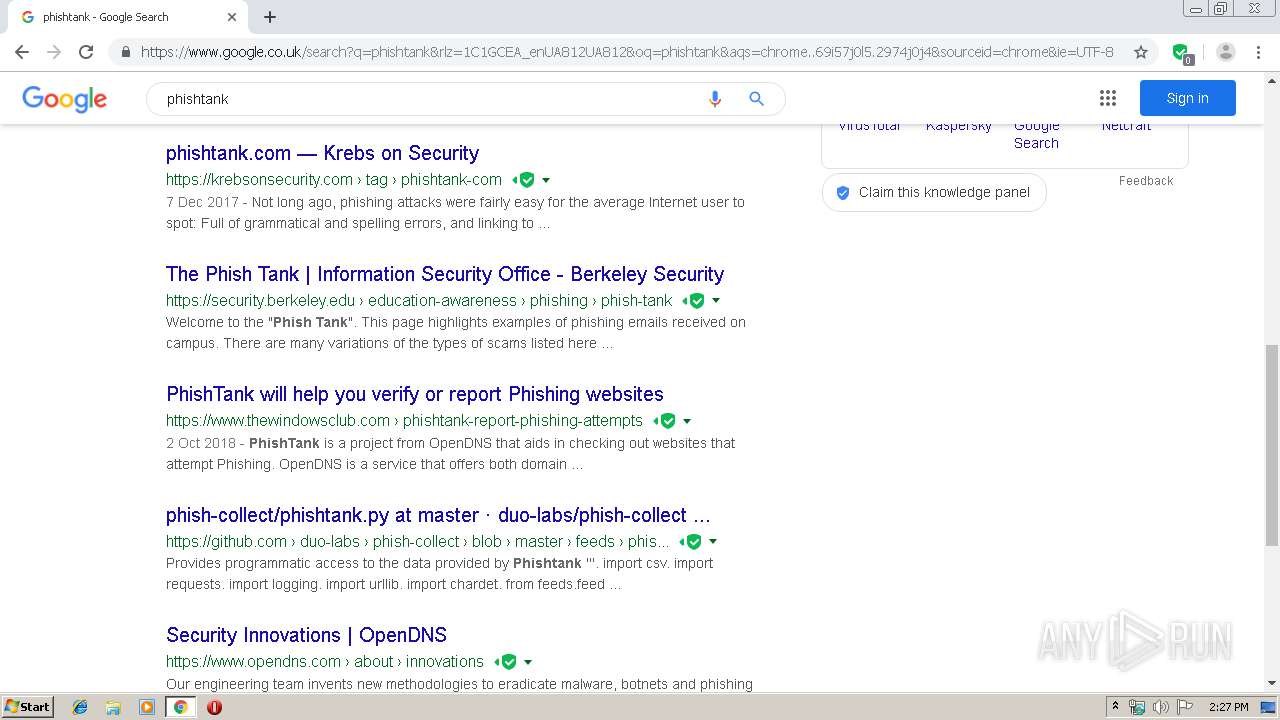The image size is (1280, 720).
Task: Expand dropdown arrow on github.com result
Action: 713,542
